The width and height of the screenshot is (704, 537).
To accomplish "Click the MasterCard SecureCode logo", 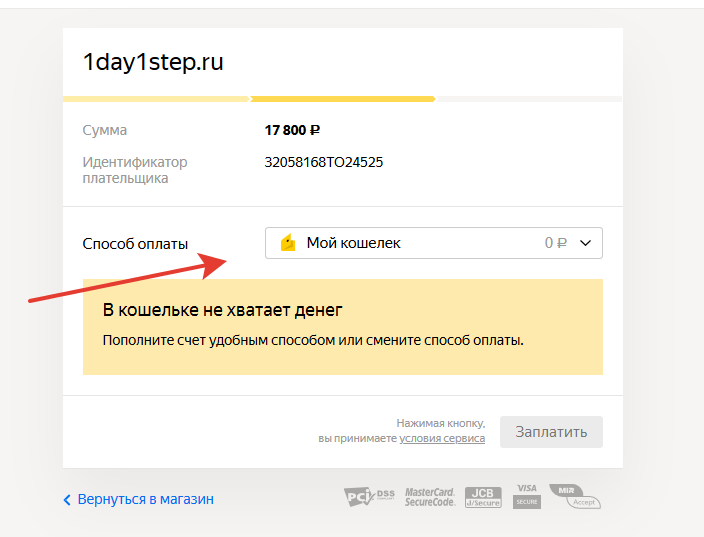I will (430, 497).
